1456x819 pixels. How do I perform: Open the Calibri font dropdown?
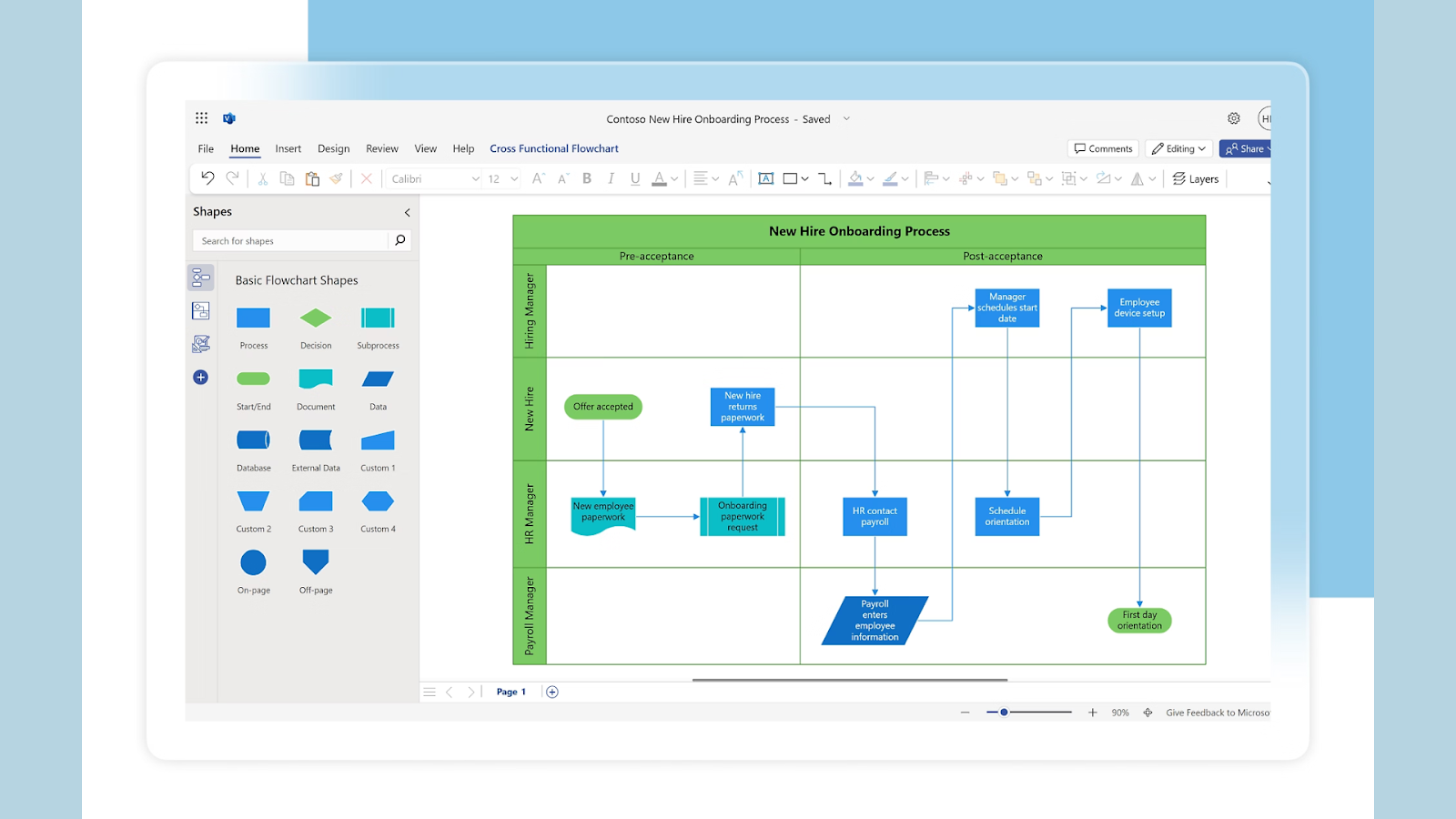(435, 178)
